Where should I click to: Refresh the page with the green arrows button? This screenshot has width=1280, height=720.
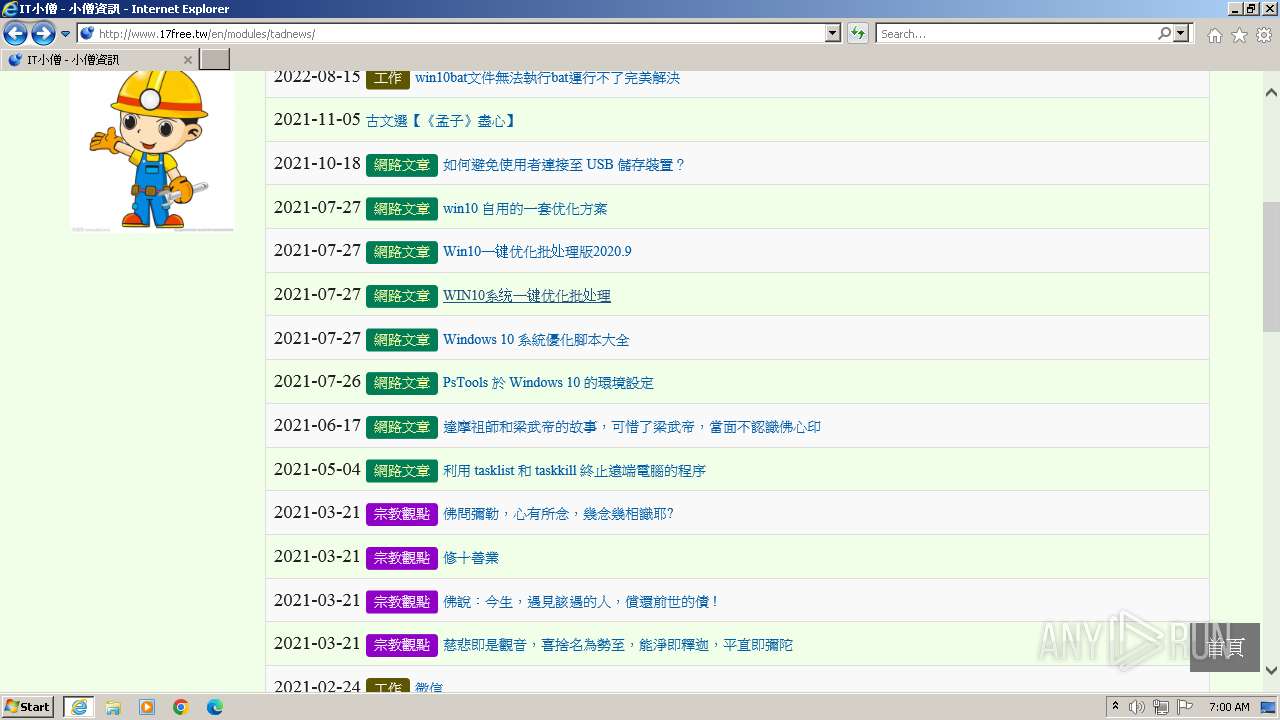click(858, 34)
